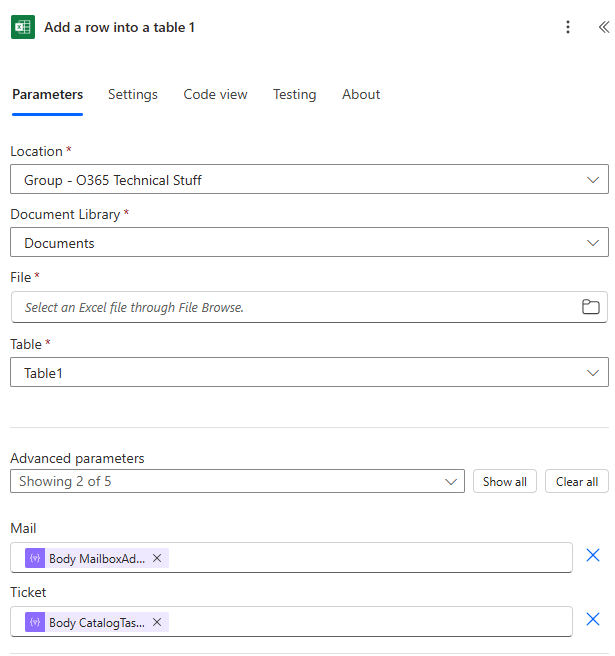The width and height of the screenshot is (615, 656).
Task: Click the Excel connector icon
Action: pos(23,27)
